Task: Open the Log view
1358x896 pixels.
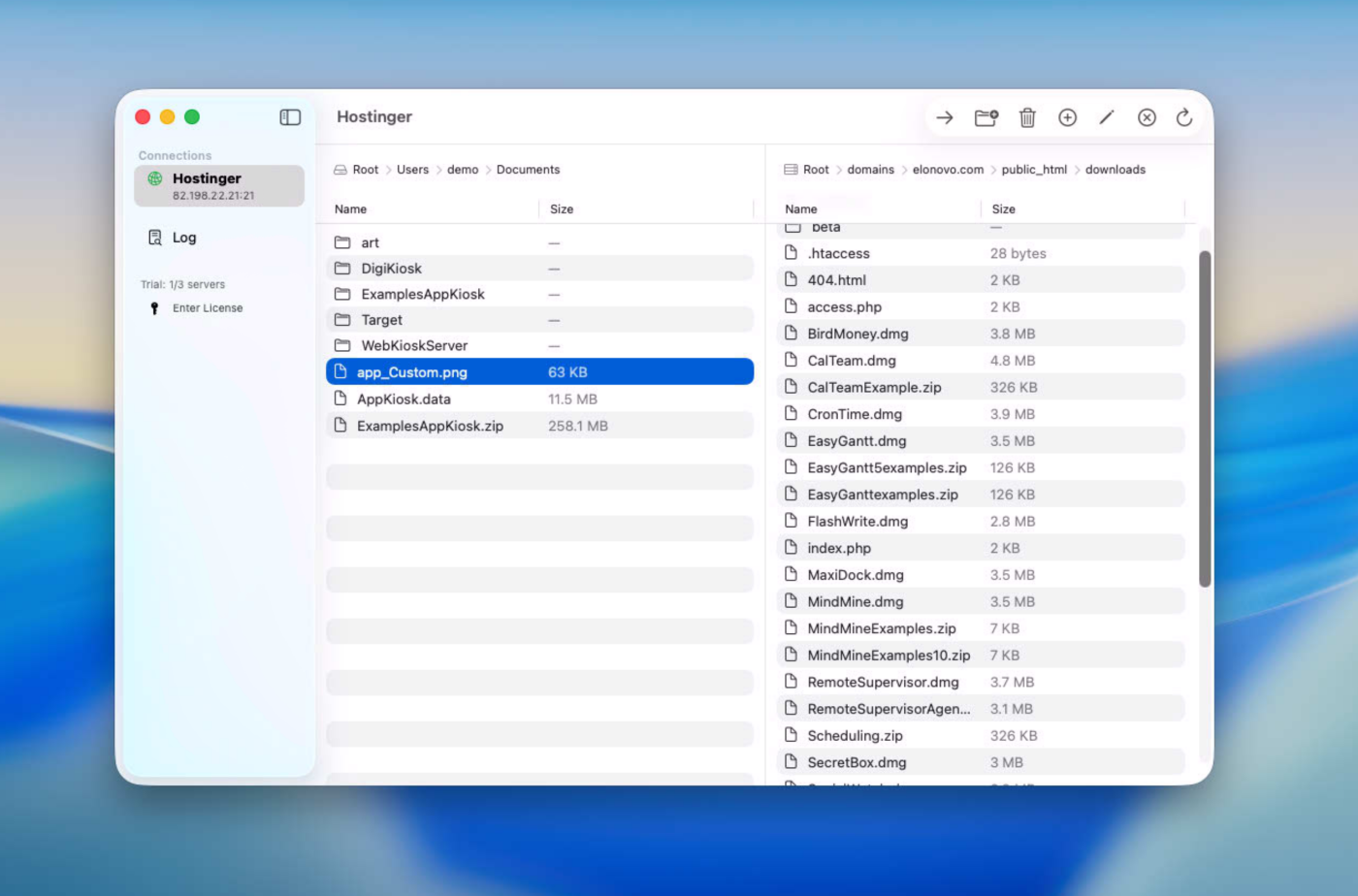Action: click(x=183, y=238)
